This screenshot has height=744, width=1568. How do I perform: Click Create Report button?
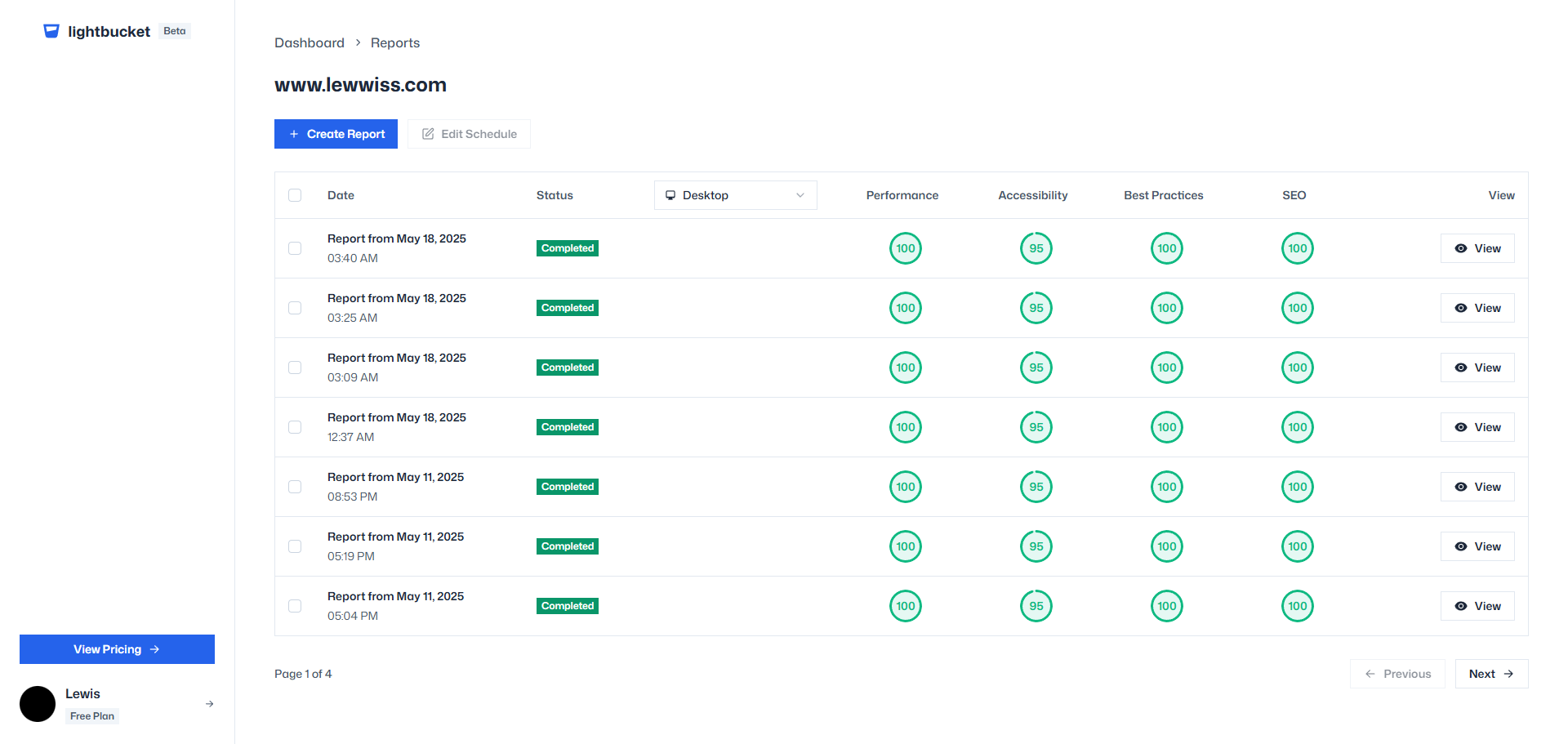coord(336,134)
